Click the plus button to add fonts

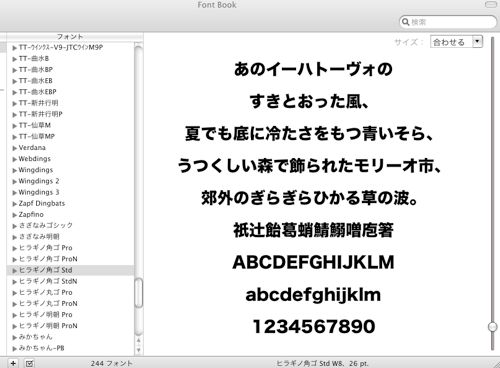pos(13,363)
